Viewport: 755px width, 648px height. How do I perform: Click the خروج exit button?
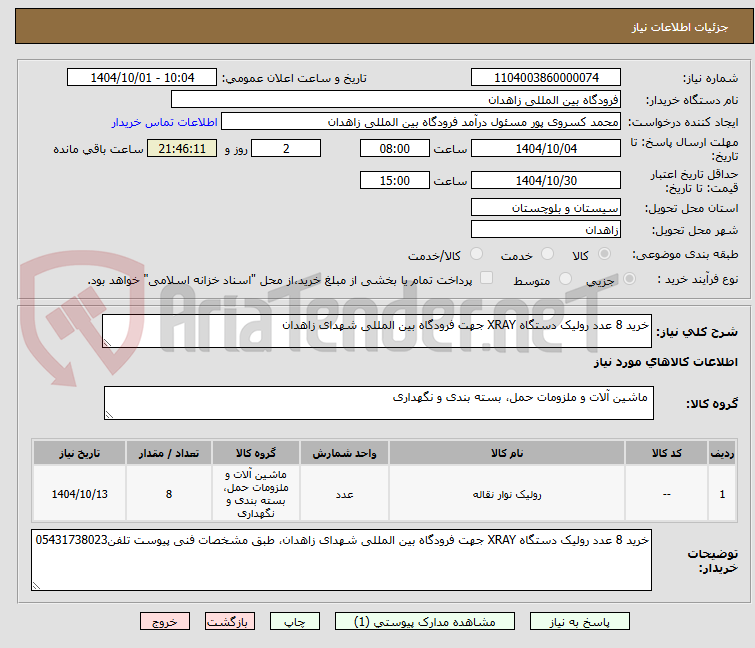(165, 622)
